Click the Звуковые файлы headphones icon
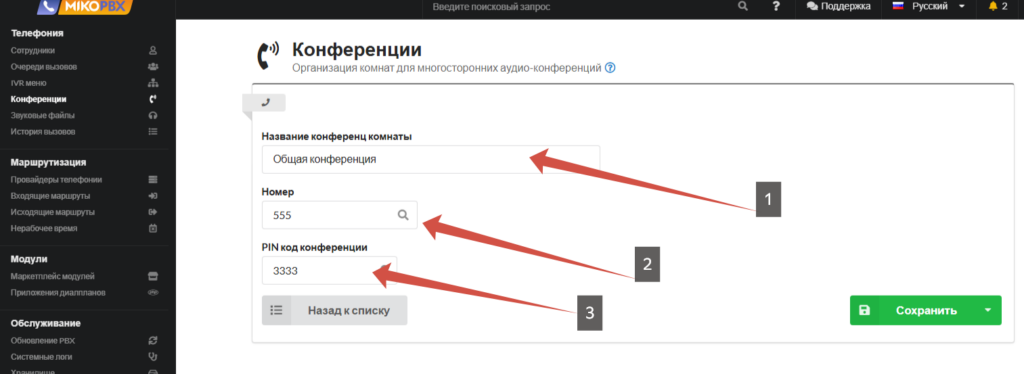Screen dimensions: 1024x374 coord(153,116)
